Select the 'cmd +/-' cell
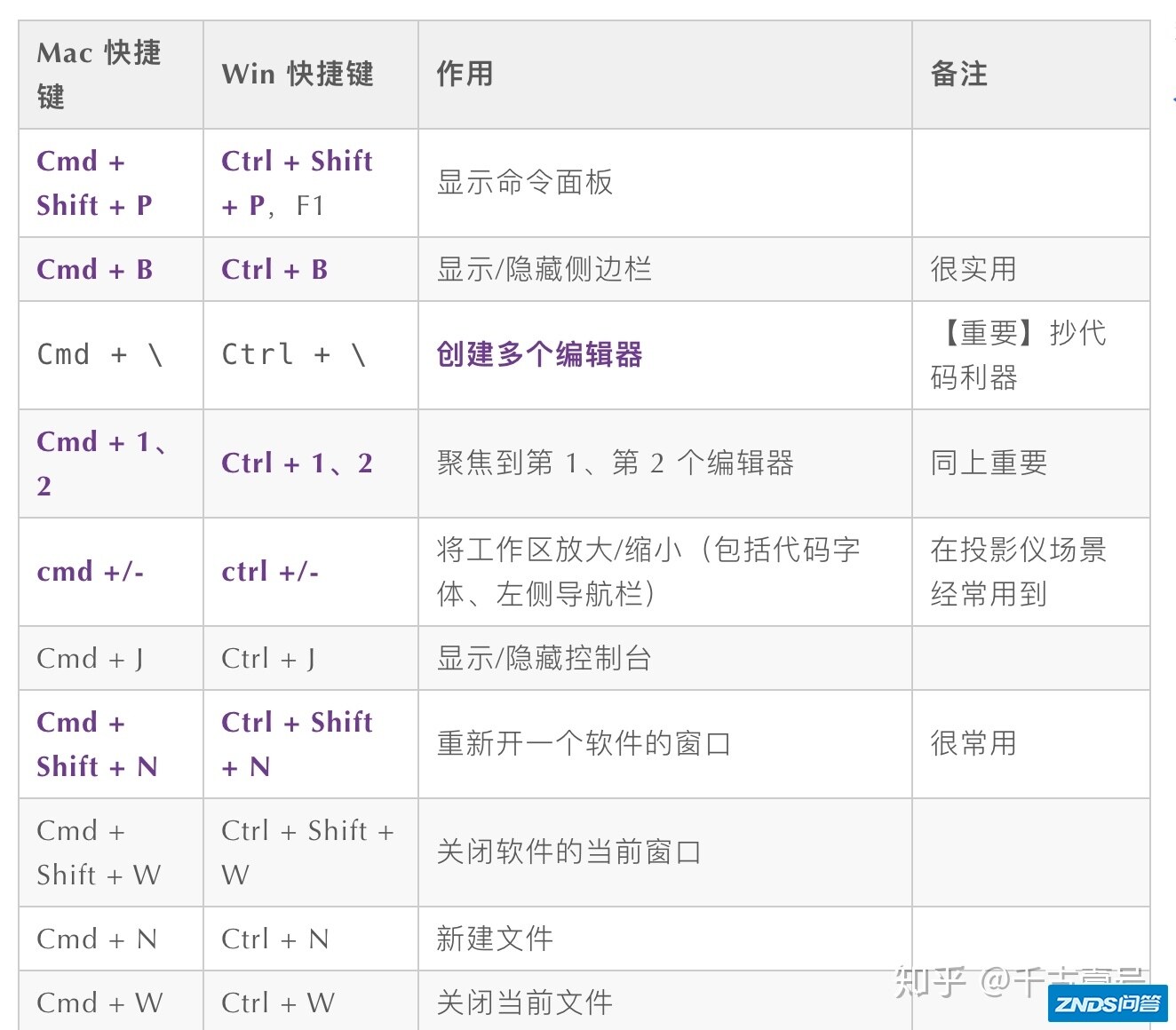The height and width of the screenshot is (1030, 1176). coord(111,572)
